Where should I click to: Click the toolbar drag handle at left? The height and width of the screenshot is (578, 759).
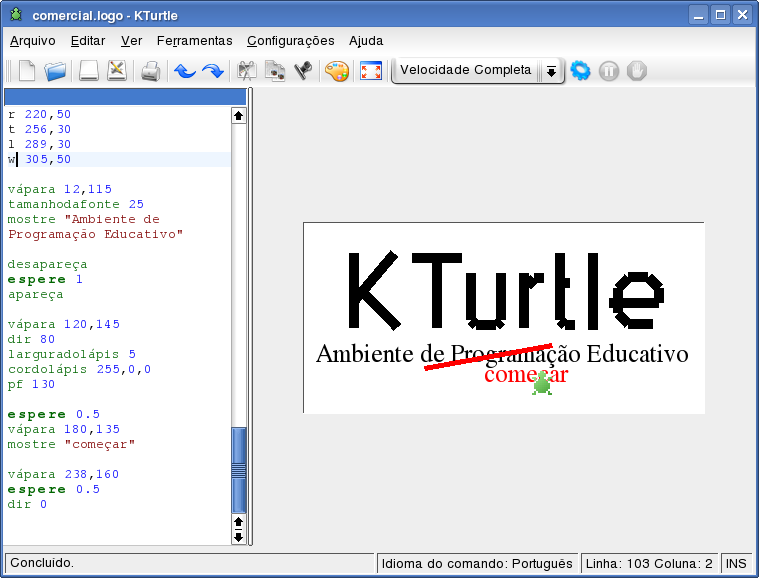[9, 71]
